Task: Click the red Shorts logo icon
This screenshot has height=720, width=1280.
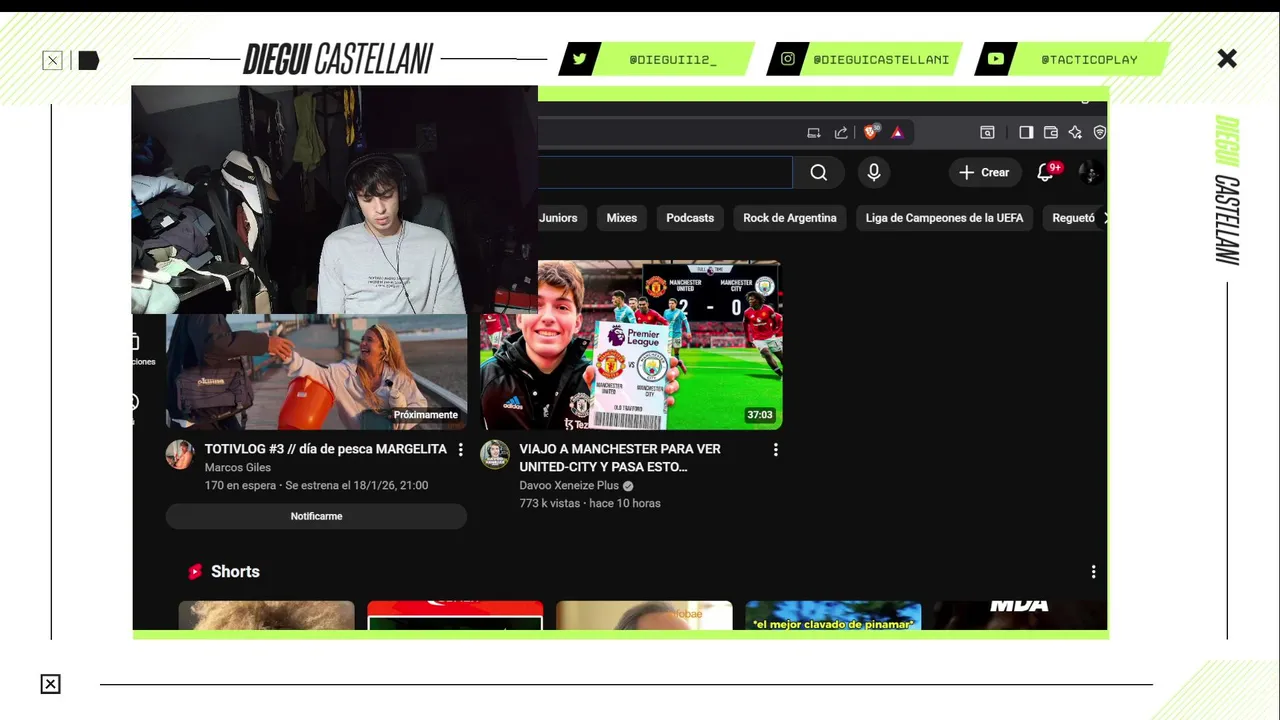Action: pos(195,572)
